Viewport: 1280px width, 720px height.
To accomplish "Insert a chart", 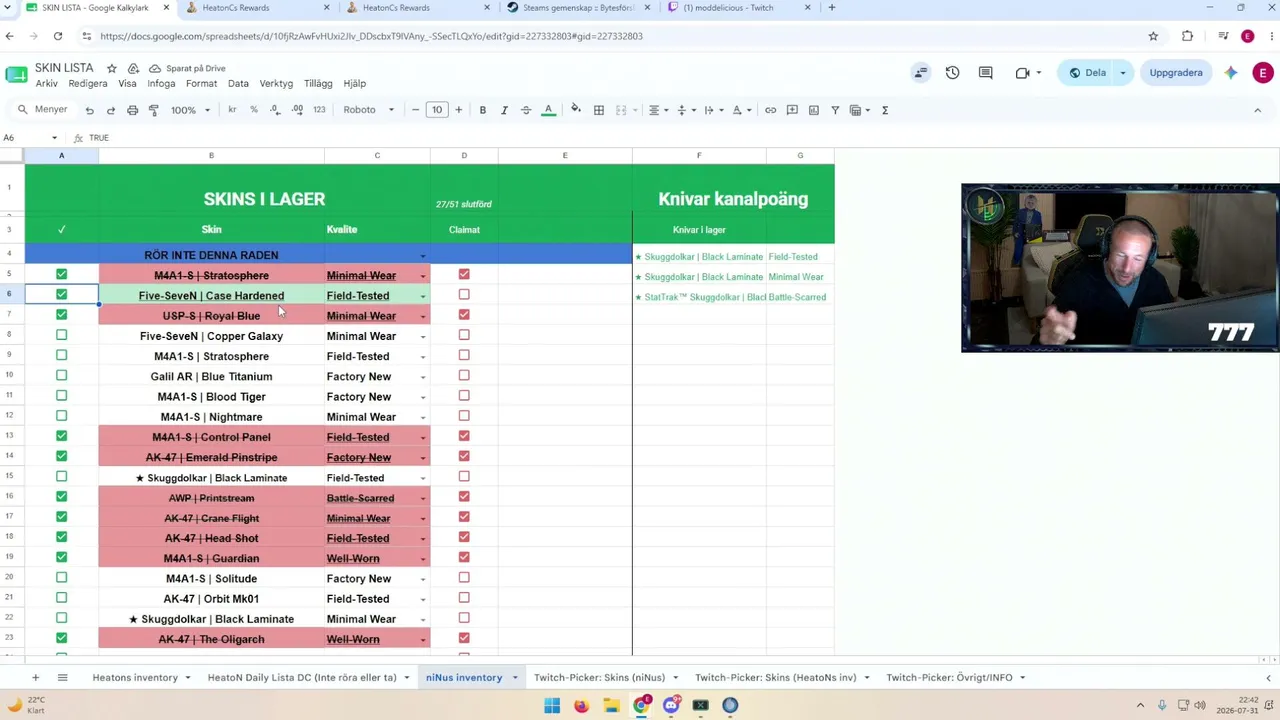I will [813, 110].
